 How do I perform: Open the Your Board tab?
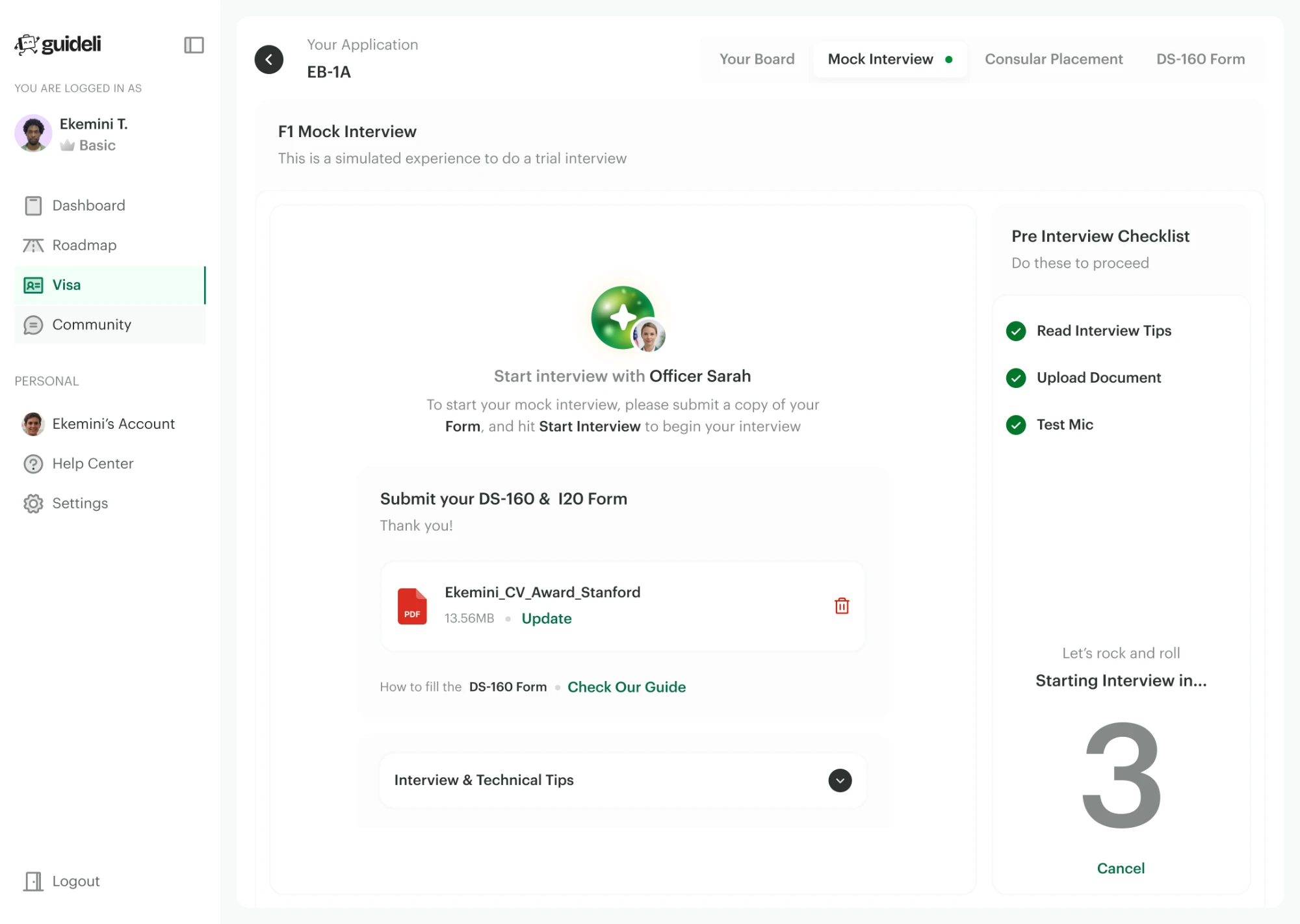pos(757,59)
